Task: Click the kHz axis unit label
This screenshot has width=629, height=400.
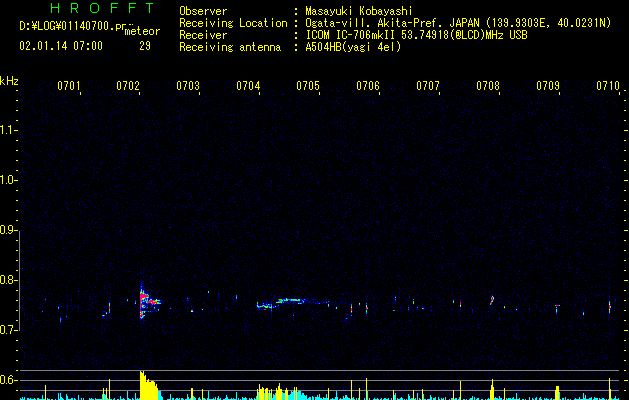Action: tap(9, 81)
